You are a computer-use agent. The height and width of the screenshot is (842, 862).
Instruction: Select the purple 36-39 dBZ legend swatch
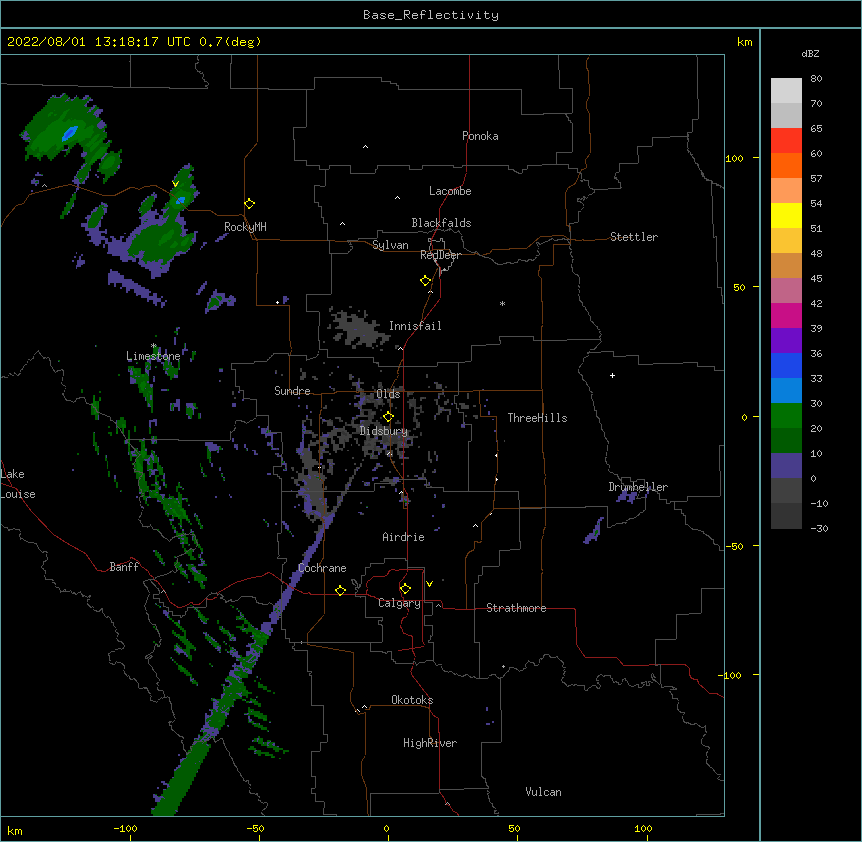786,340
